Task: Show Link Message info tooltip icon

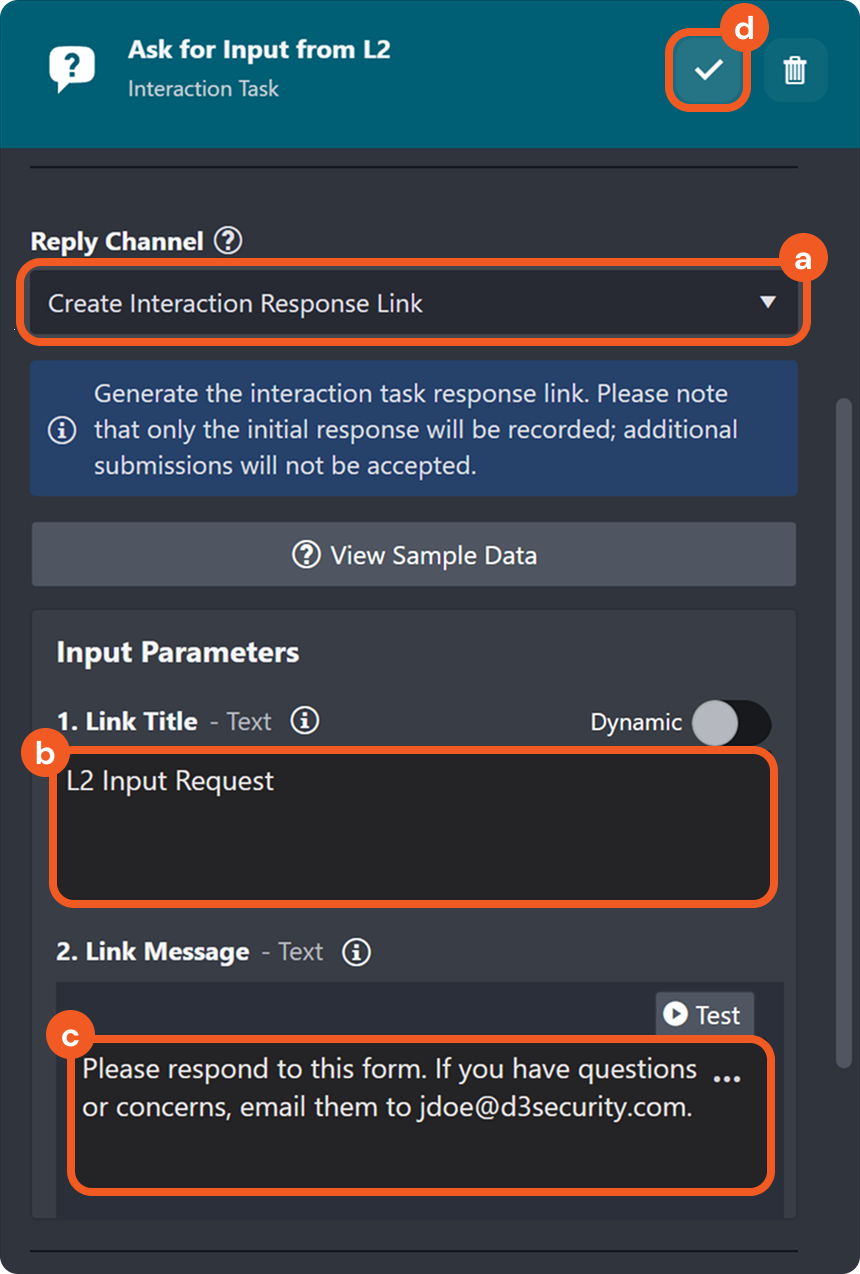Action: [x=356, y=952]
